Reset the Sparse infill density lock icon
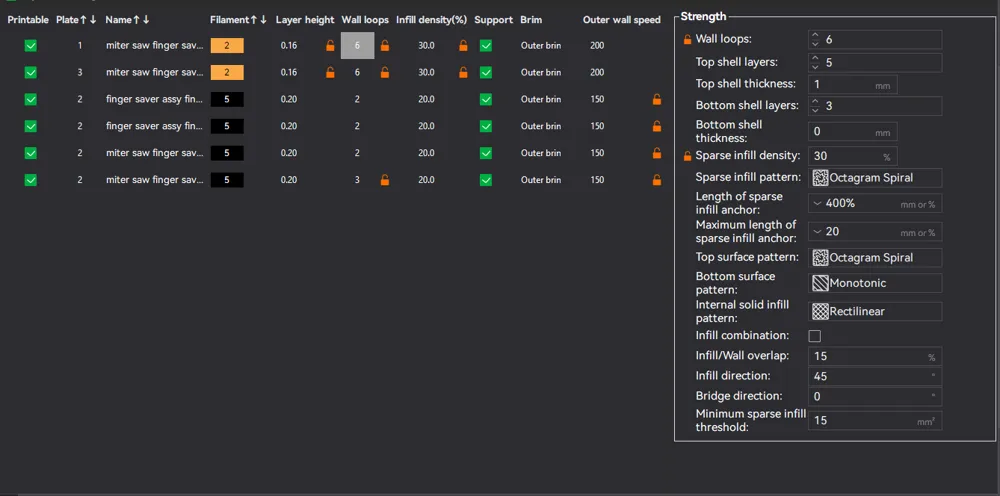 [x=688, y=156]
